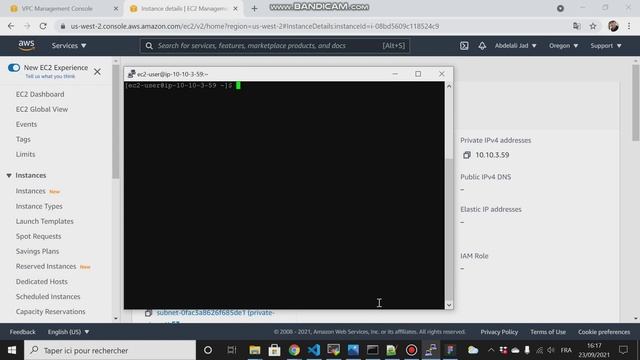Open the Chrome profile avatar
Image resolution: width=640 pixels, height=360 pixels.
pyautogui.click(x=613, y=26)
